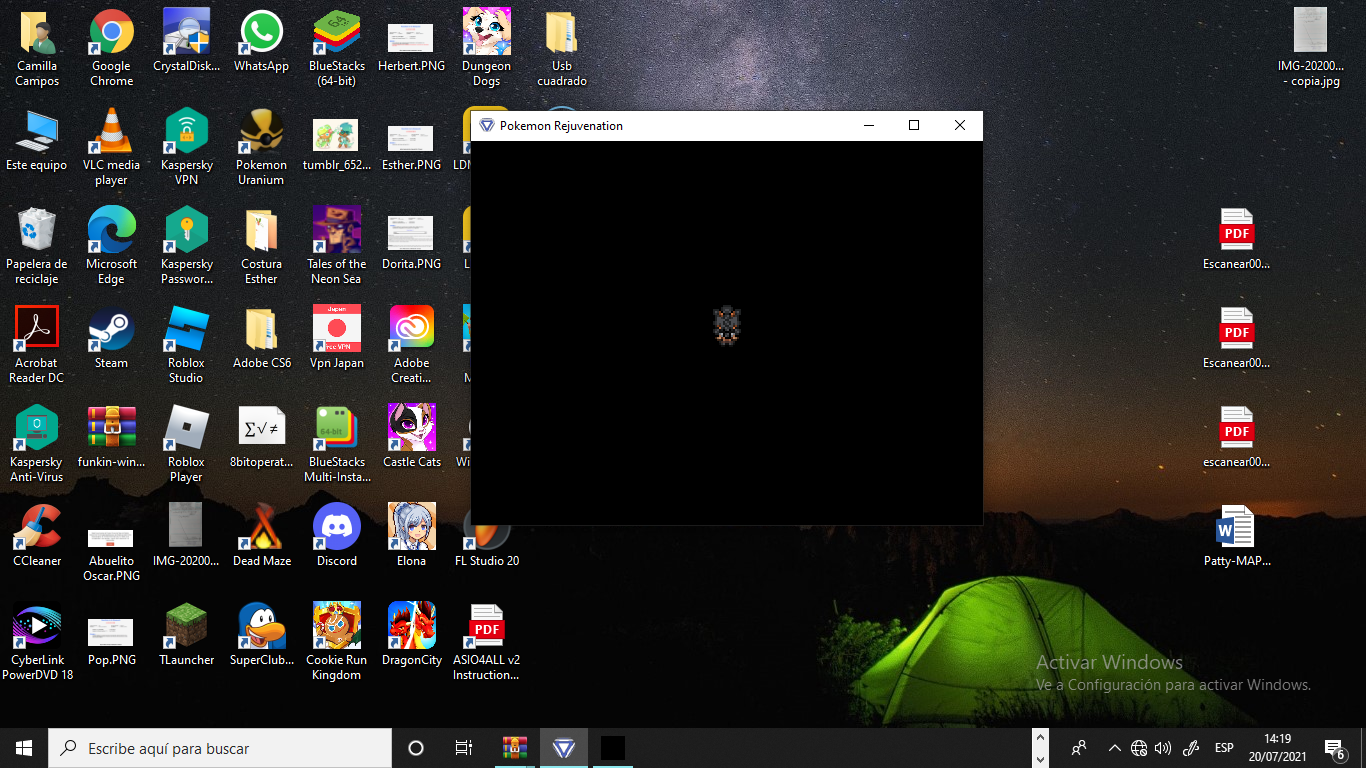The width and height of the screenshot is (1366, 768).
Task: Launch Elona desktop shortcut
Action: [411, 528]
